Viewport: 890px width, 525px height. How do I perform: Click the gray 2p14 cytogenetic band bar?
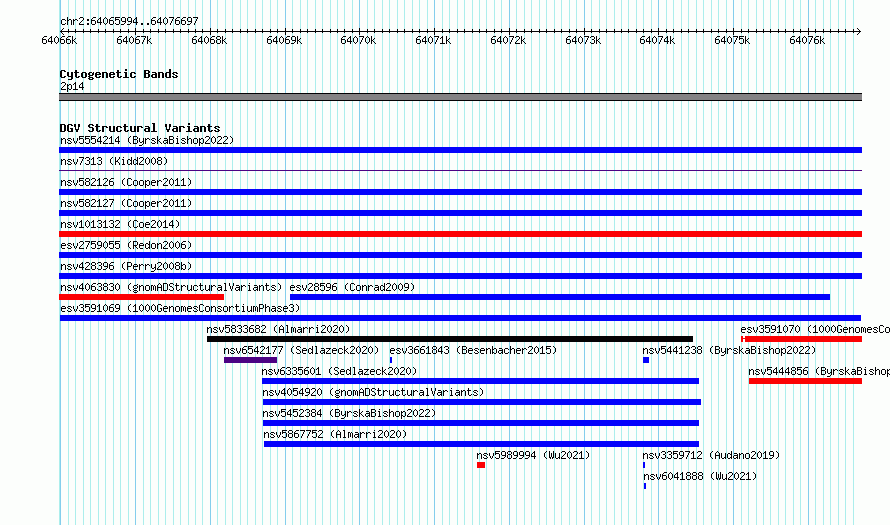[460, 97]
